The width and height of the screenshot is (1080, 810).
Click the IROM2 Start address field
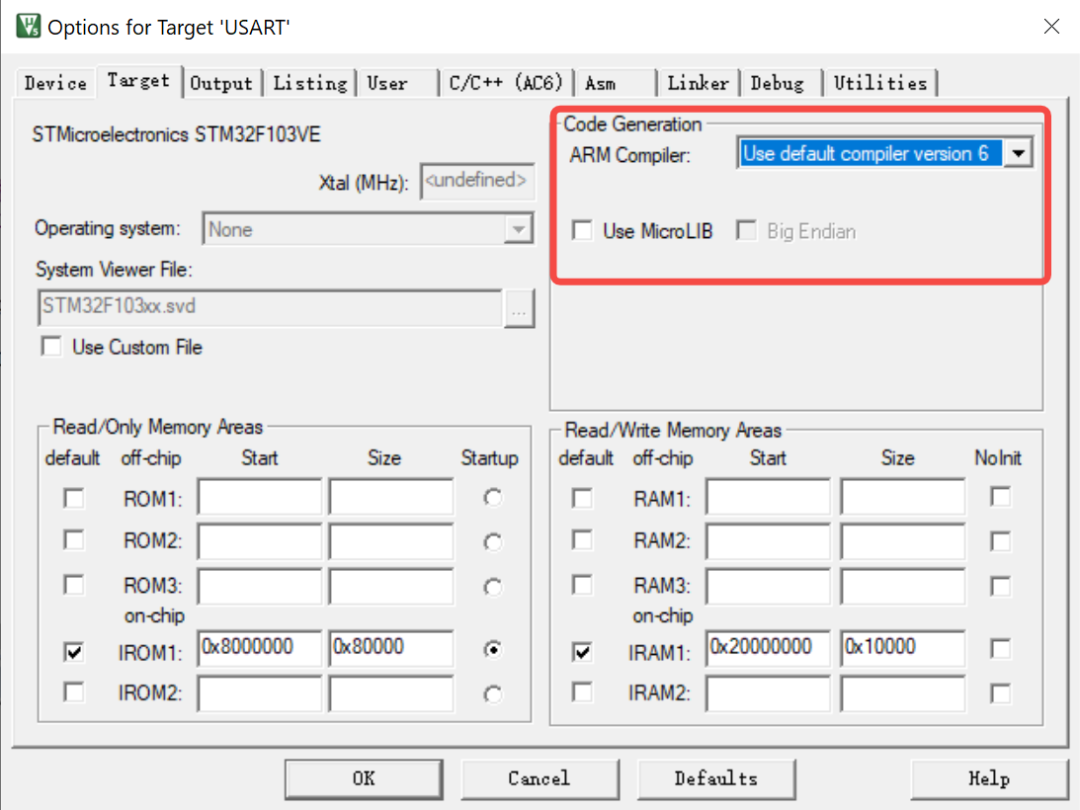click(x=260, y=693)
